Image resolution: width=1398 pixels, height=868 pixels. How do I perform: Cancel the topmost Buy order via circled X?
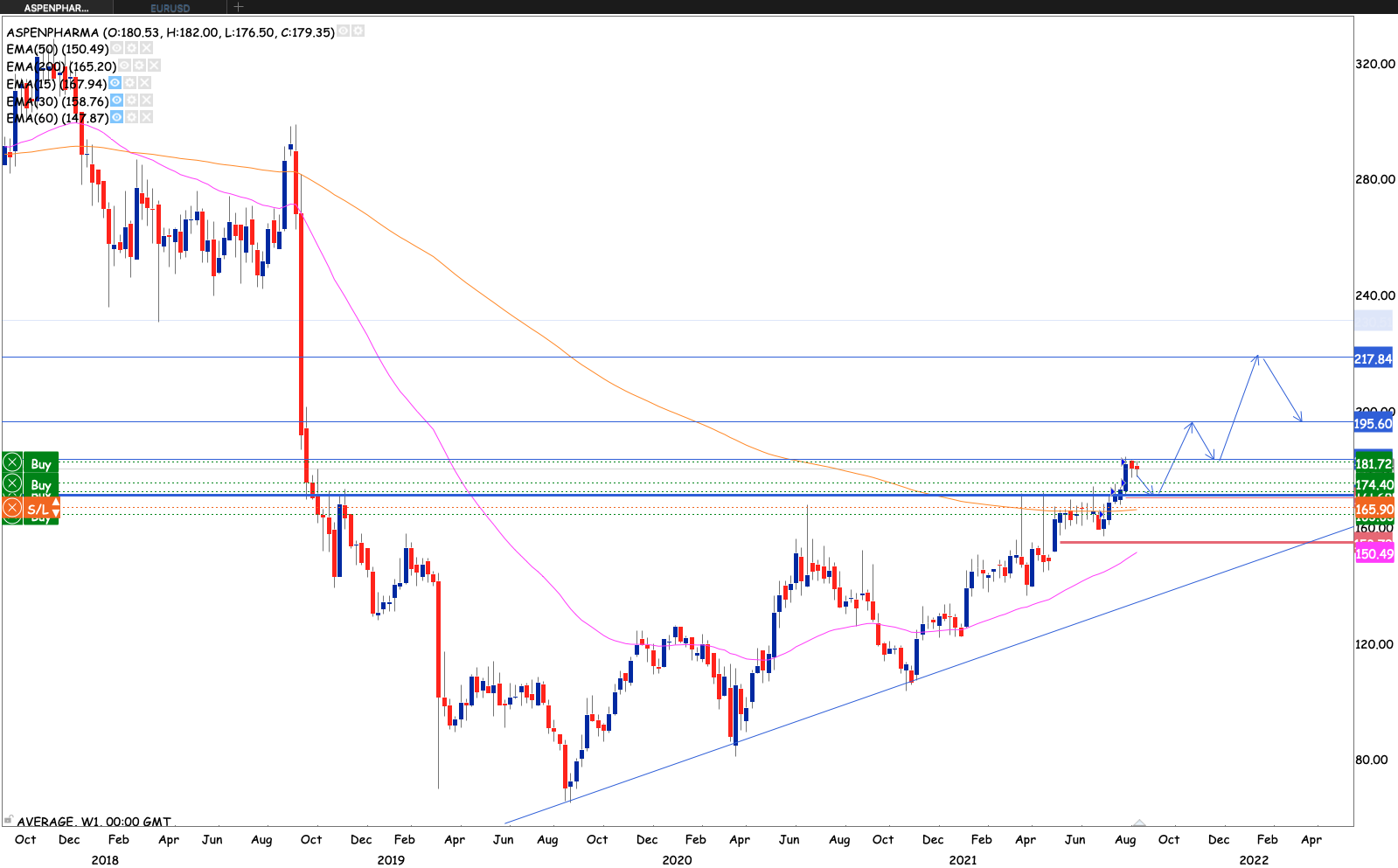pos(12,463)
